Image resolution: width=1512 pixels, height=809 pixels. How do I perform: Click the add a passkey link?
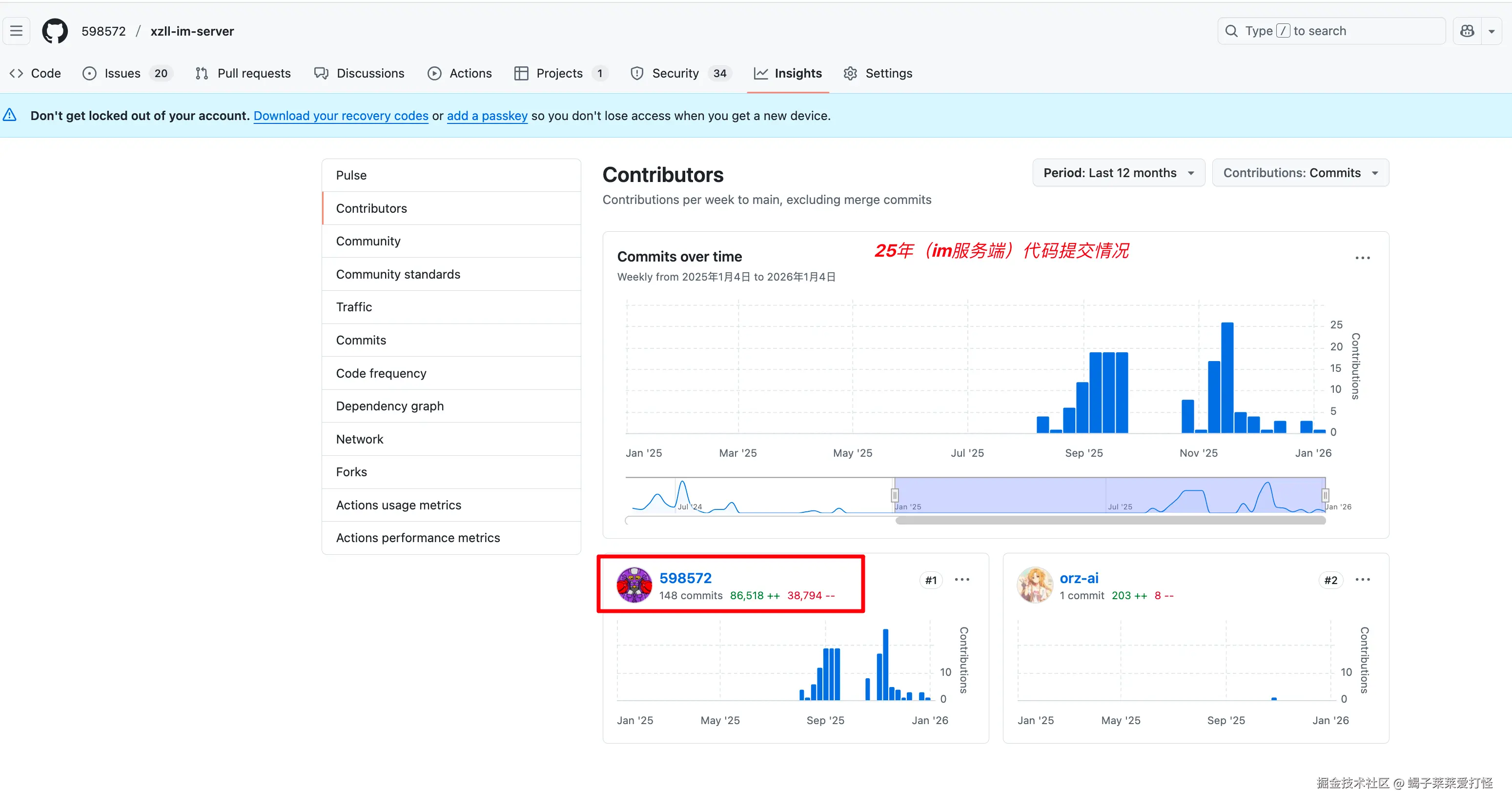point(487,116)
